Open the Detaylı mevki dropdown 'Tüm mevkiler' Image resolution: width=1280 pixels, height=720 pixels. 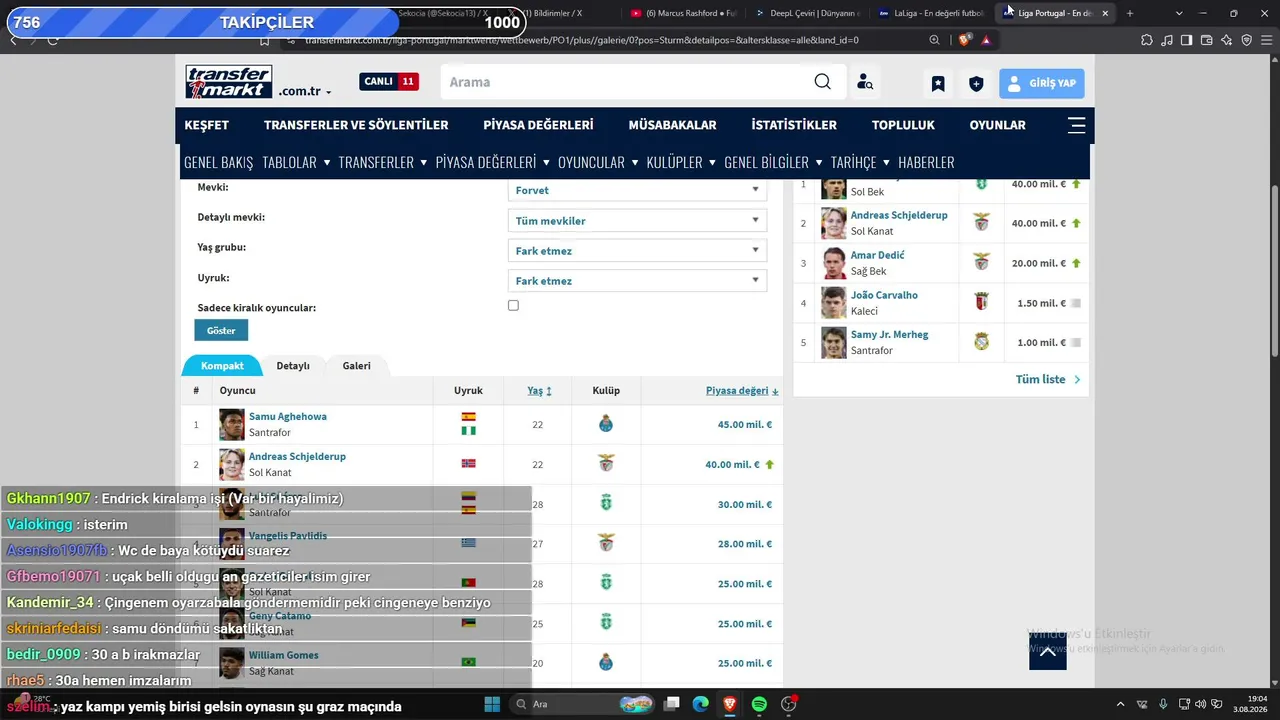pos(637,220)
